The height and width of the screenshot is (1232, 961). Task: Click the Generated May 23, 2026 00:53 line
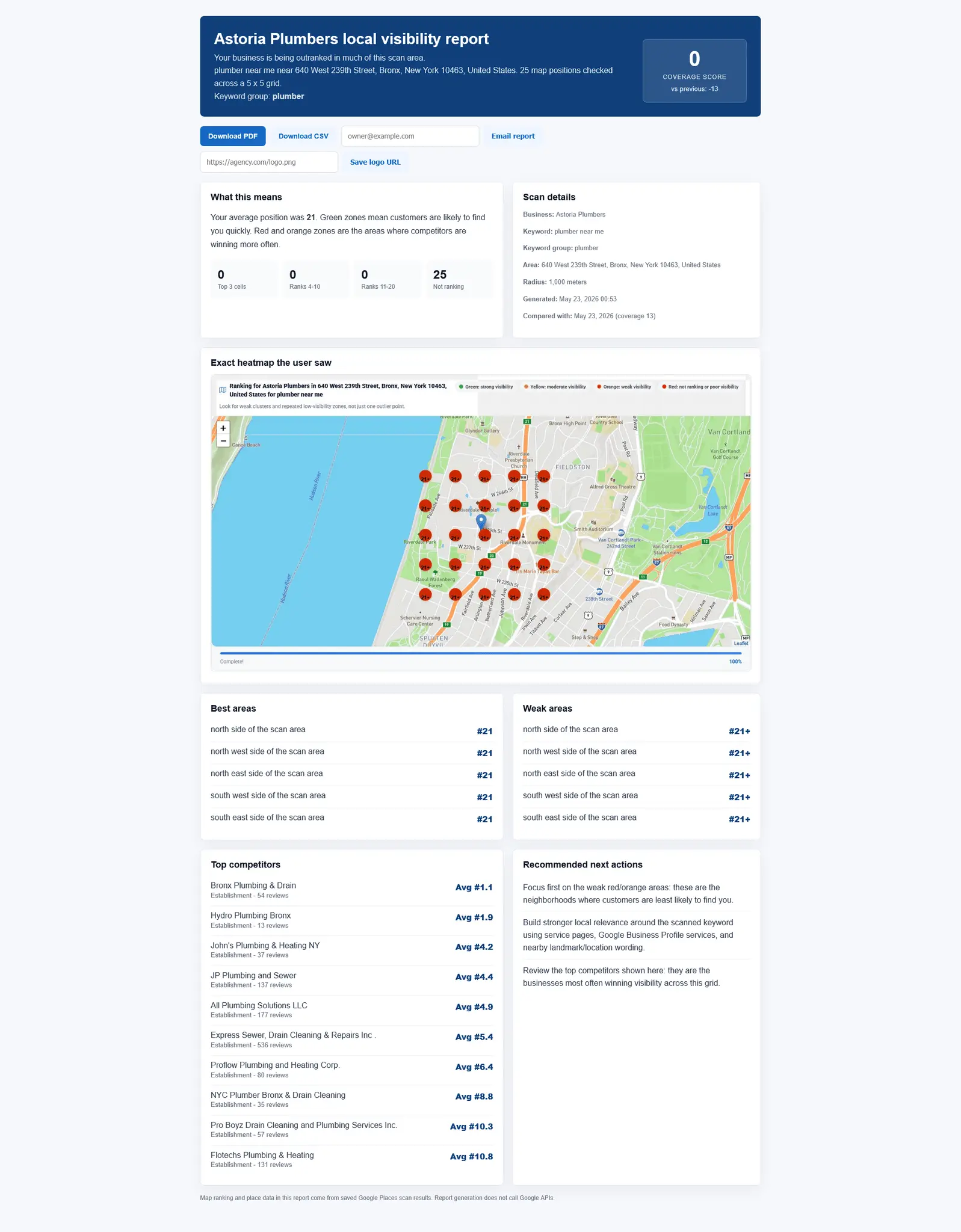tap(570, 299)
